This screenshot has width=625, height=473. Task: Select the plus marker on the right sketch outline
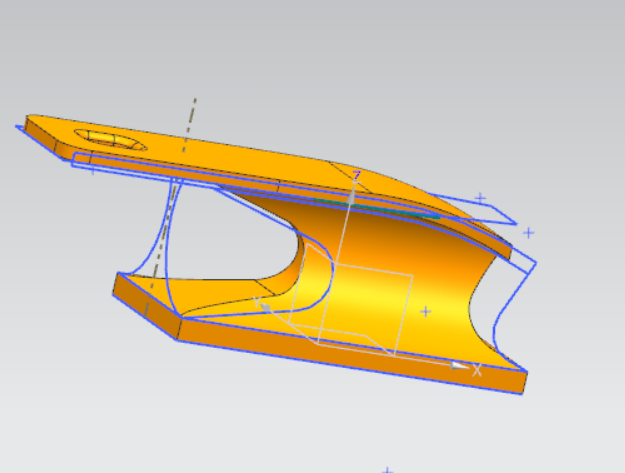click(480, 198)
